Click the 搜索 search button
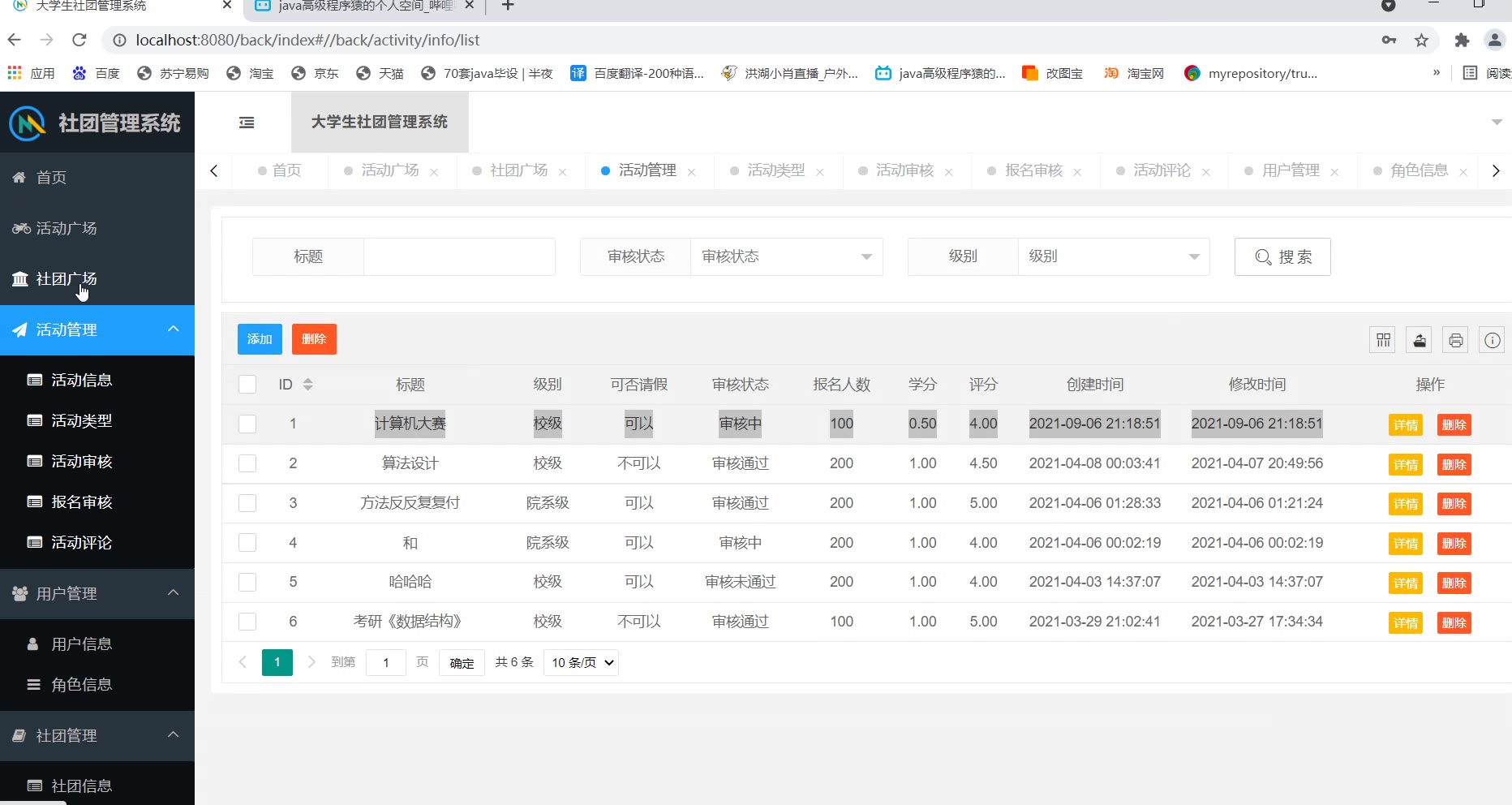This screenshot has height=805, width=1512. [1282, 257]
